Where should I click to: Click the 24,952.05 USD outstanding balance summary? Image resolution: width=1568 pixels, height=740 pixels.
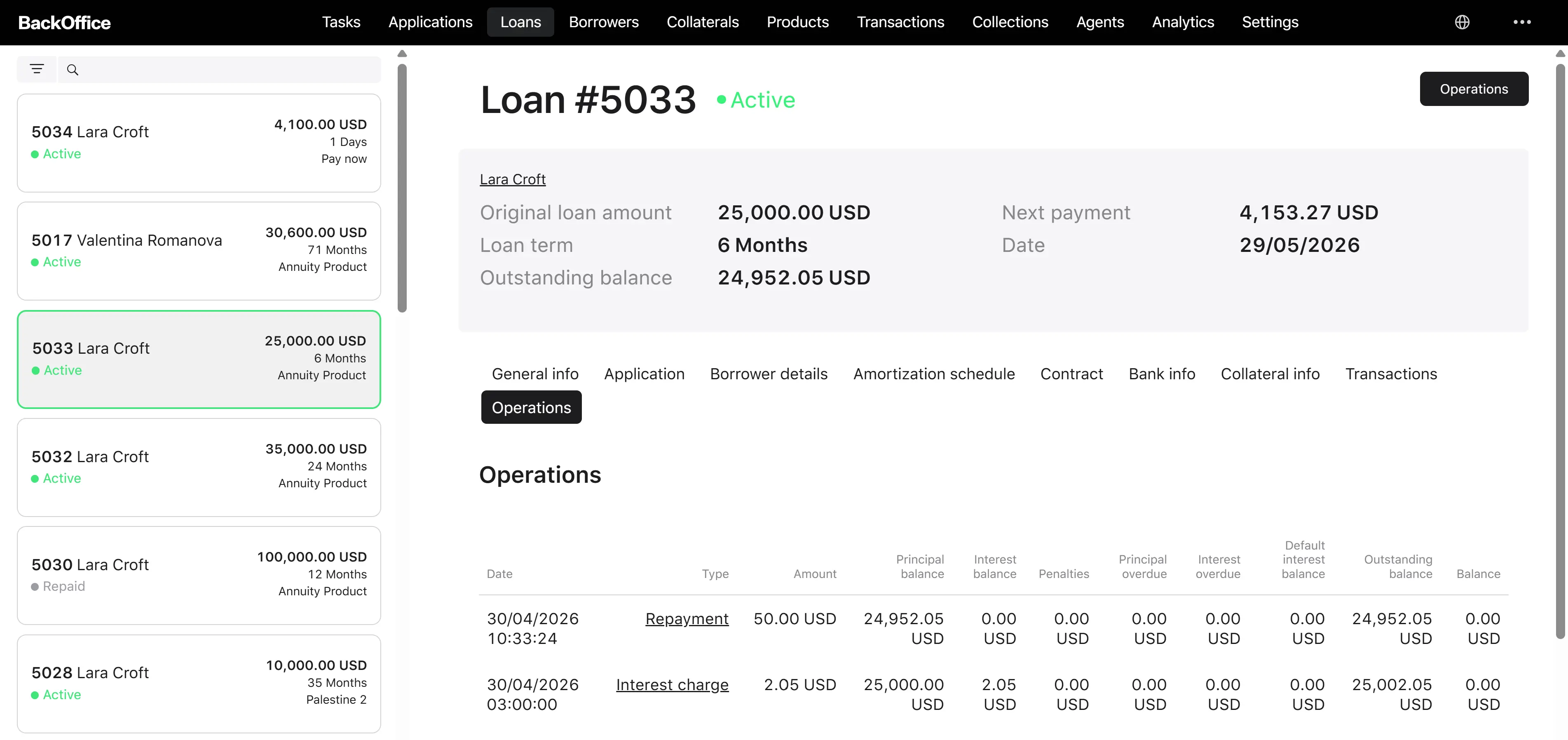[794, 278]
